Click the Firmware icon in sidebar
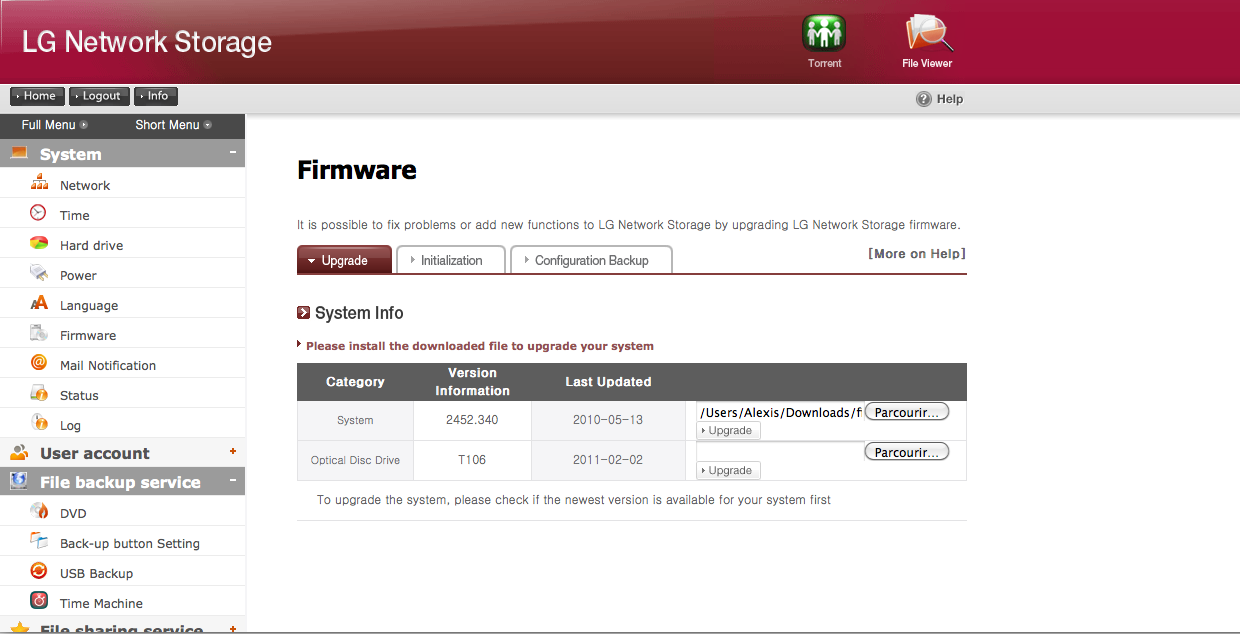 (39, 333)
